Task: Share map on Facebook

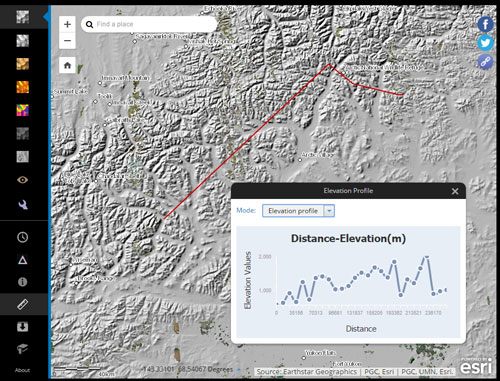Action: [485, 24]
